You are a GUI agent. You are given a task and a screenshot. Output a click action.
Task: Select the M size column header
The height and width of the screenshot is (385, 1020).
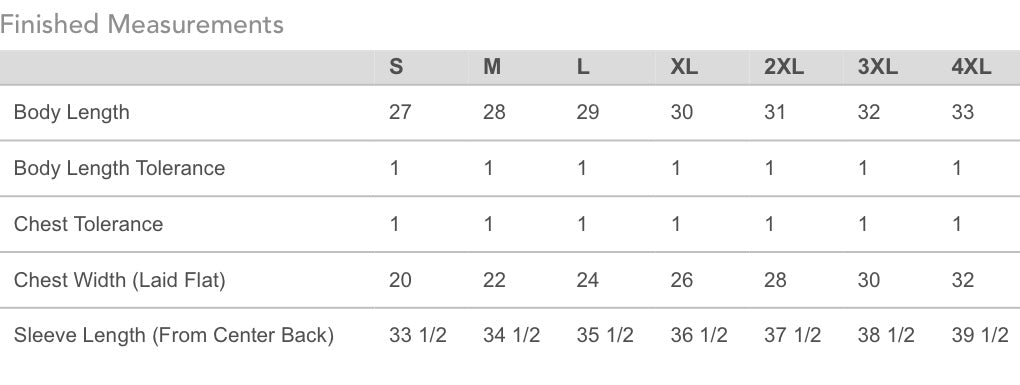click(x=492, y=66)
